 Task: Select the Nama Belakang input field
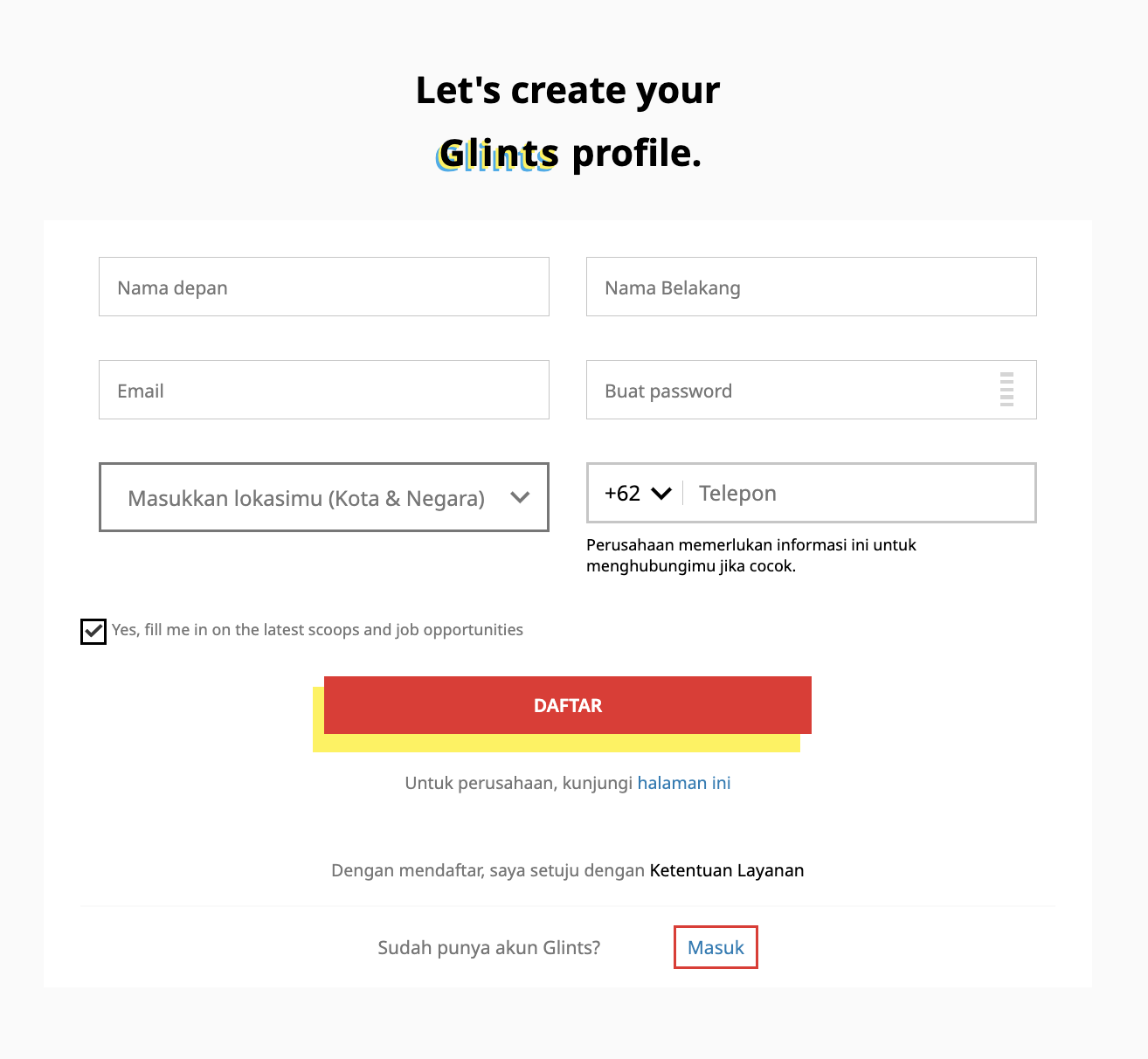tap(811, 287)
